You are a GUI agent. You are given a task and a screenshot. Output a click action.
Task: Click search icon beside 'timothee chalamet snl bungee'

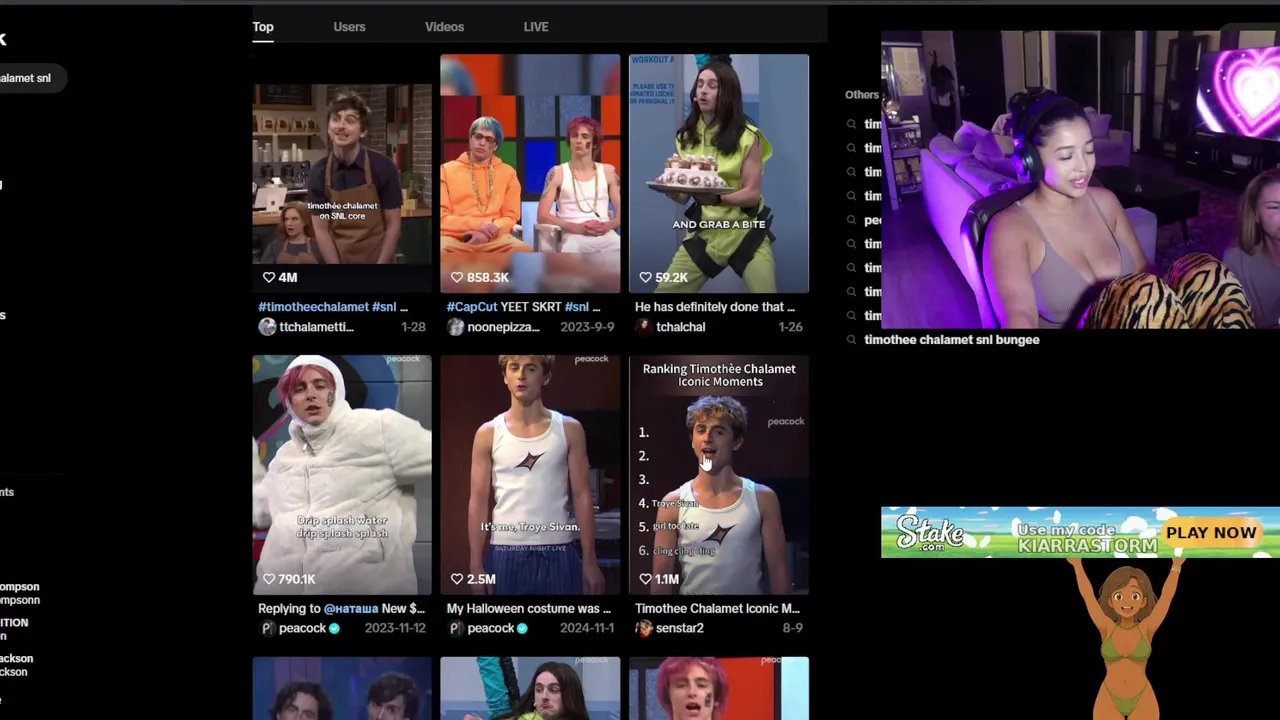coord(851,340)
